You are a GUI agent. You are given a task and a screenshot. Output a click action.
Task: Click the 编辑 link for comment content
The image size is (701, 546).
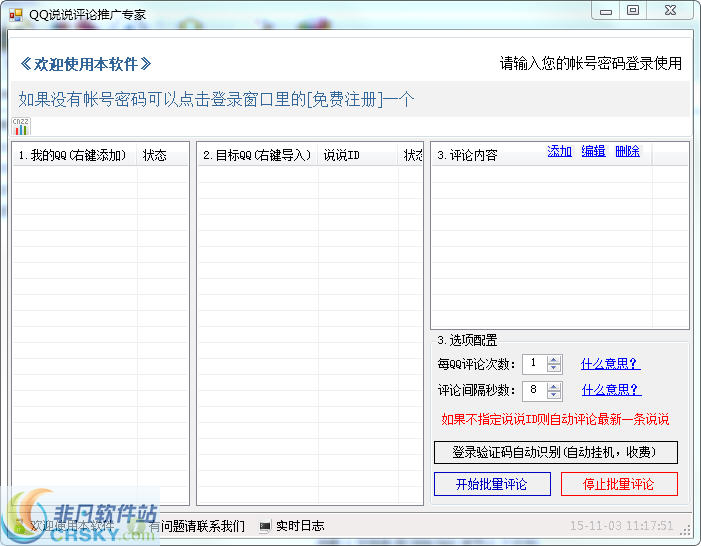click(593, 151)
